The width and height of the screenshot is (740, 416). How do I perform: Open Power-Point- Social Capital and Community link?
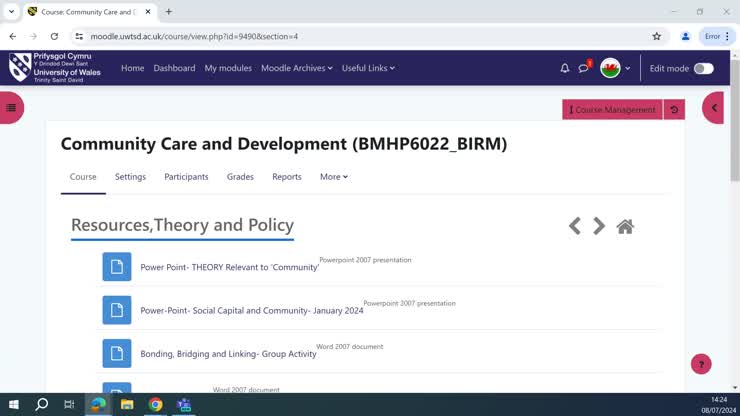[251, 311]
